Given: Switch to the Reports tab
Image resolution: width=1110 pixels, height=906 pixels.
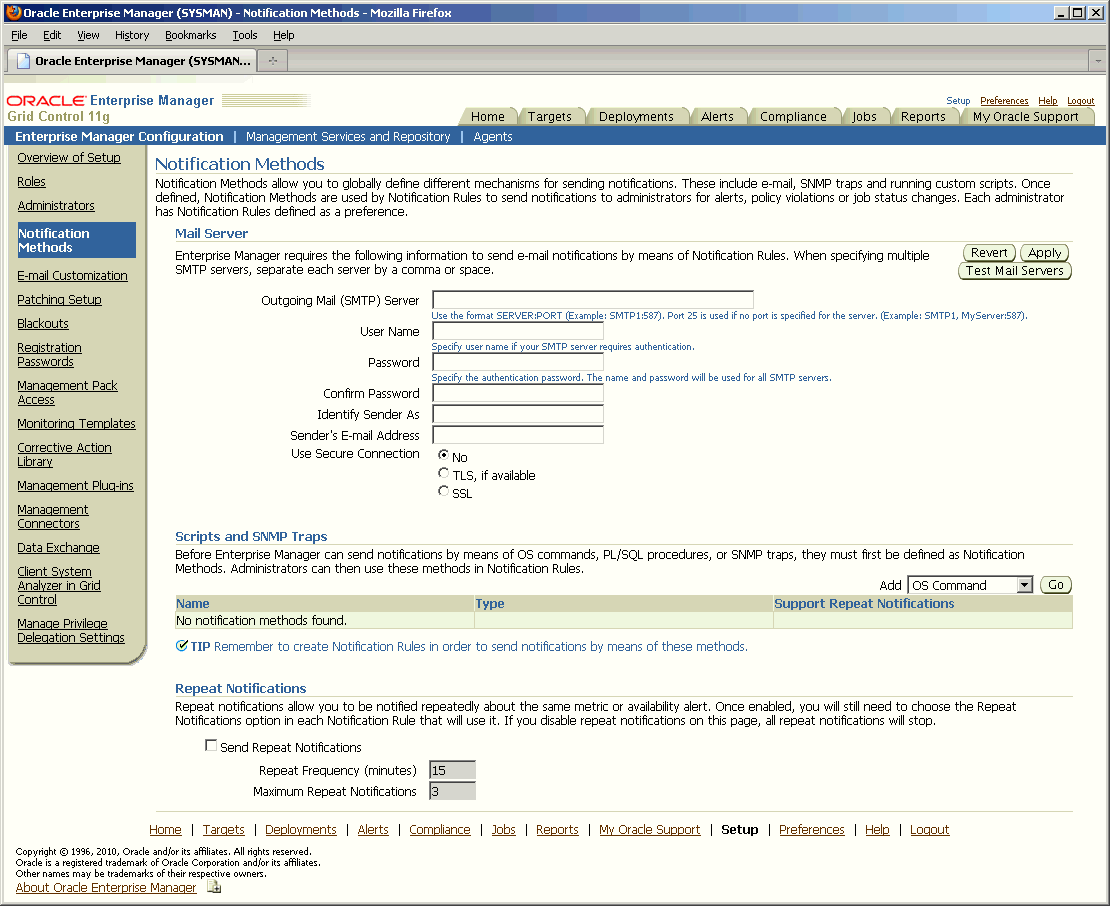Looking at the screenshot, I should (923, 117).
